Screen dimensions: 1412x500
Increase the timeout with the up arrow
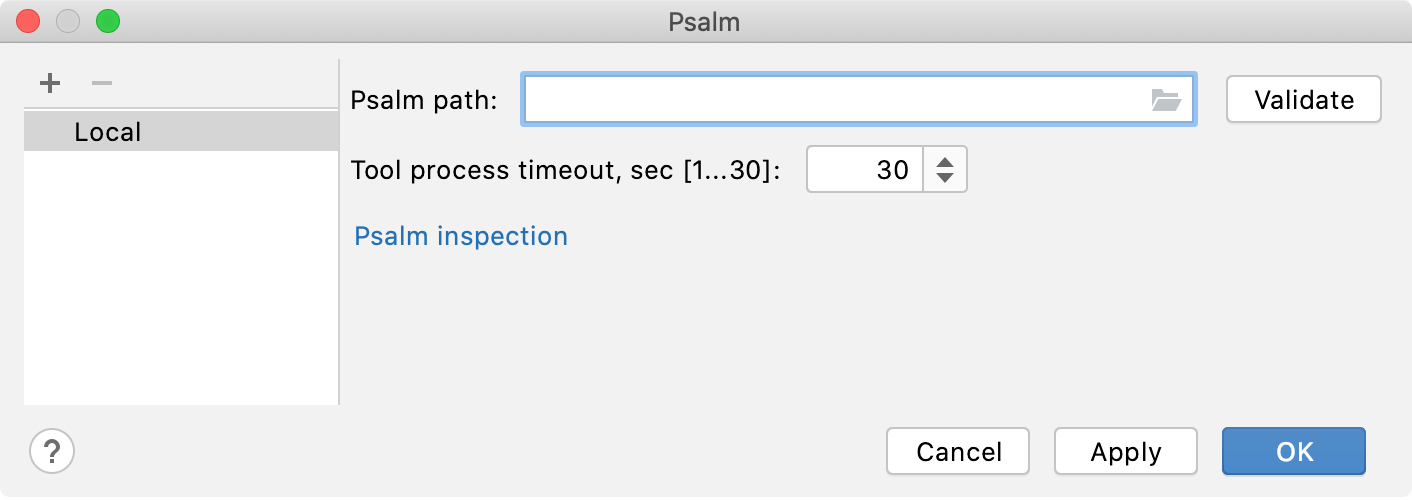pos(944,161)
